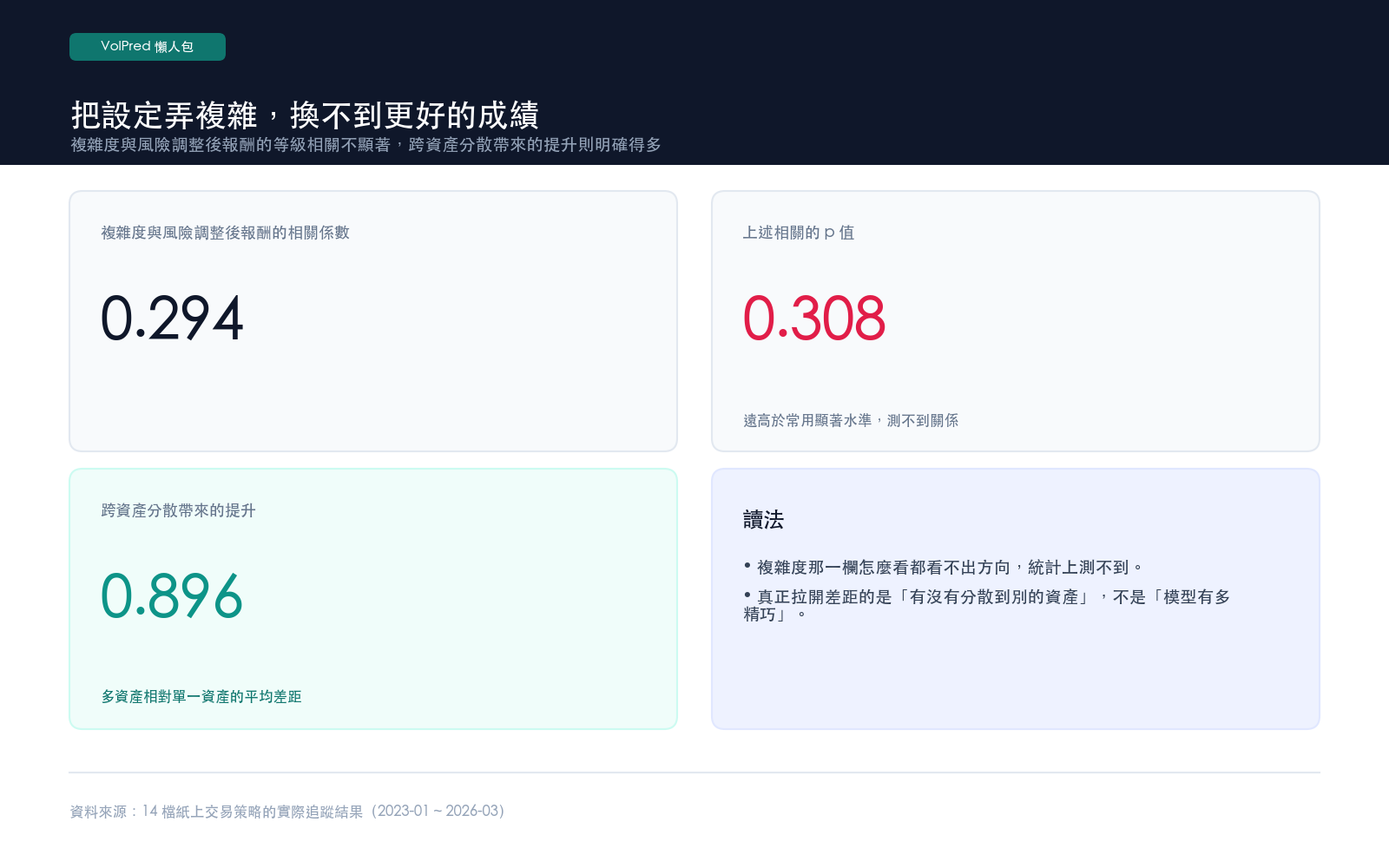Click the value 0.294
This screenshot has width=1389, height=868.
tap(172, 318)
